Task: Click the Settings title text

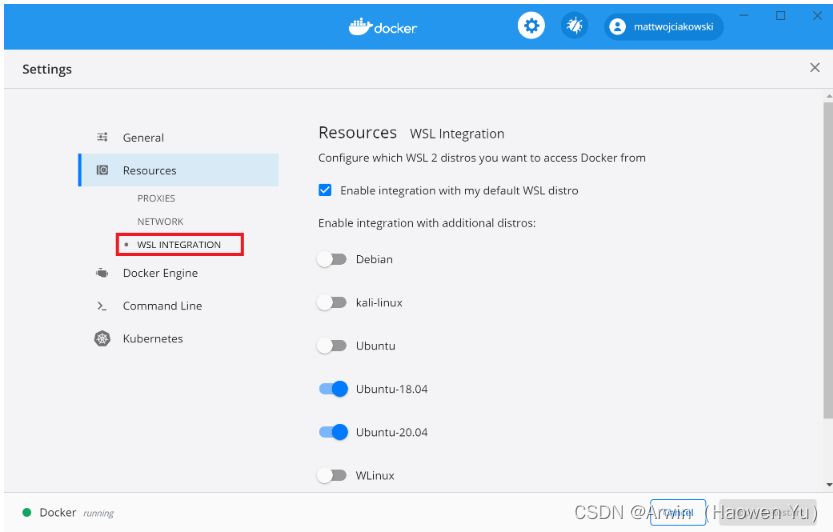Action: [x=47, y=69]
